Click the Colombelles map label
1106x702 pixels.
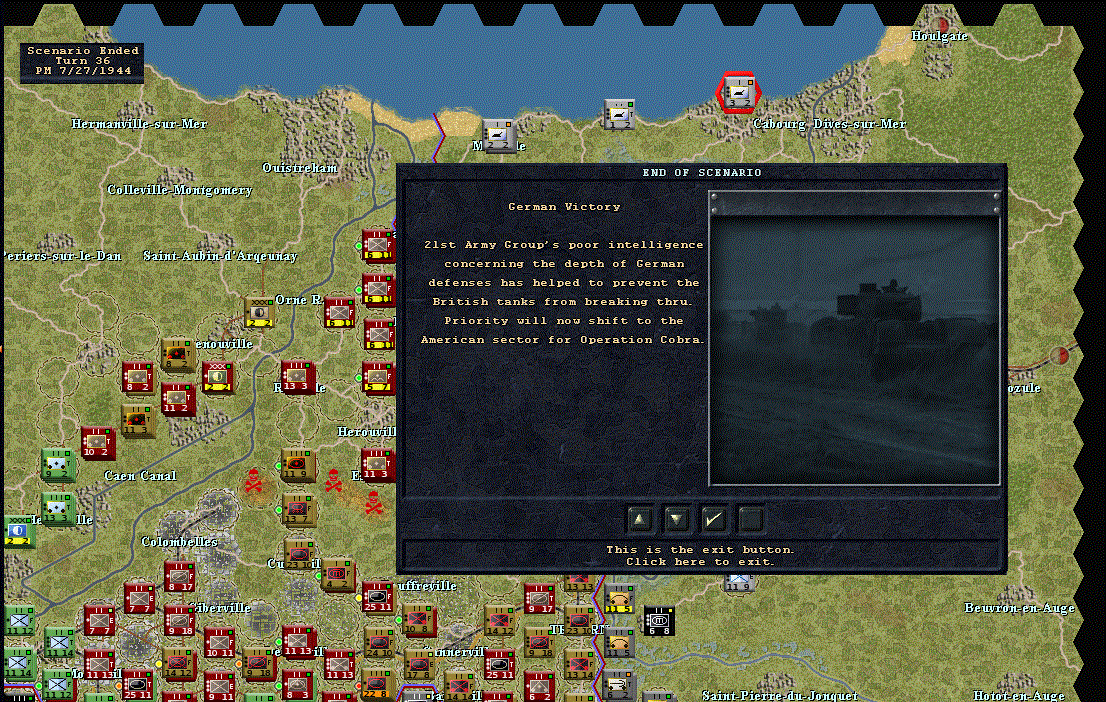(x=179, y=542)
